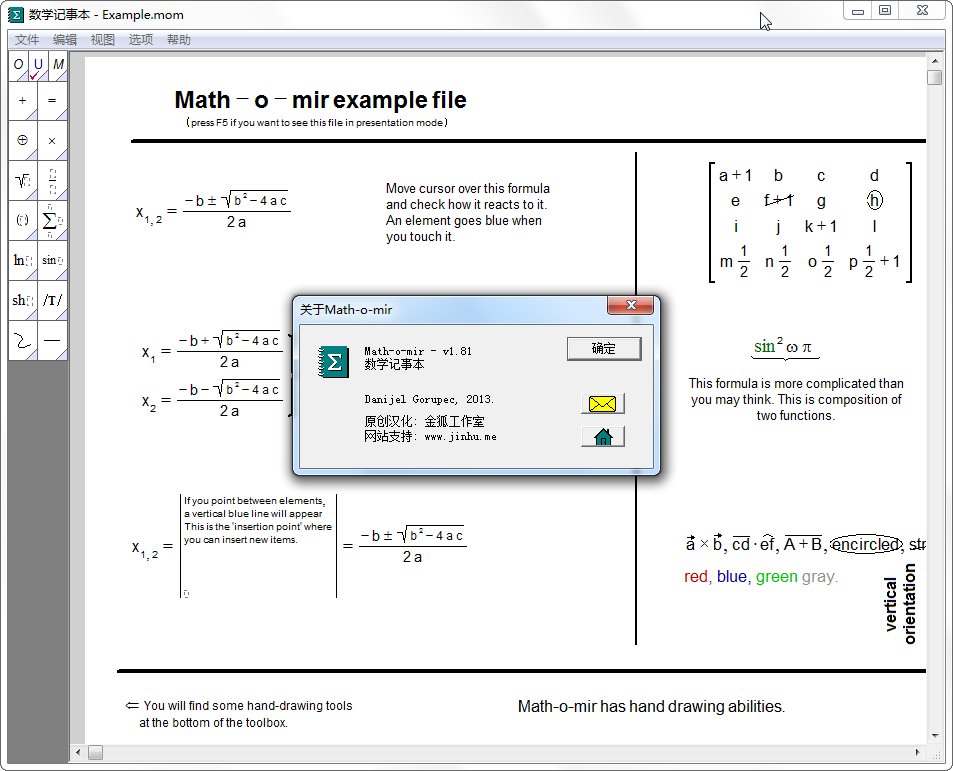Click the vertical scrollbar down arrow
The image size is (953, 771).
coord(934,735)
